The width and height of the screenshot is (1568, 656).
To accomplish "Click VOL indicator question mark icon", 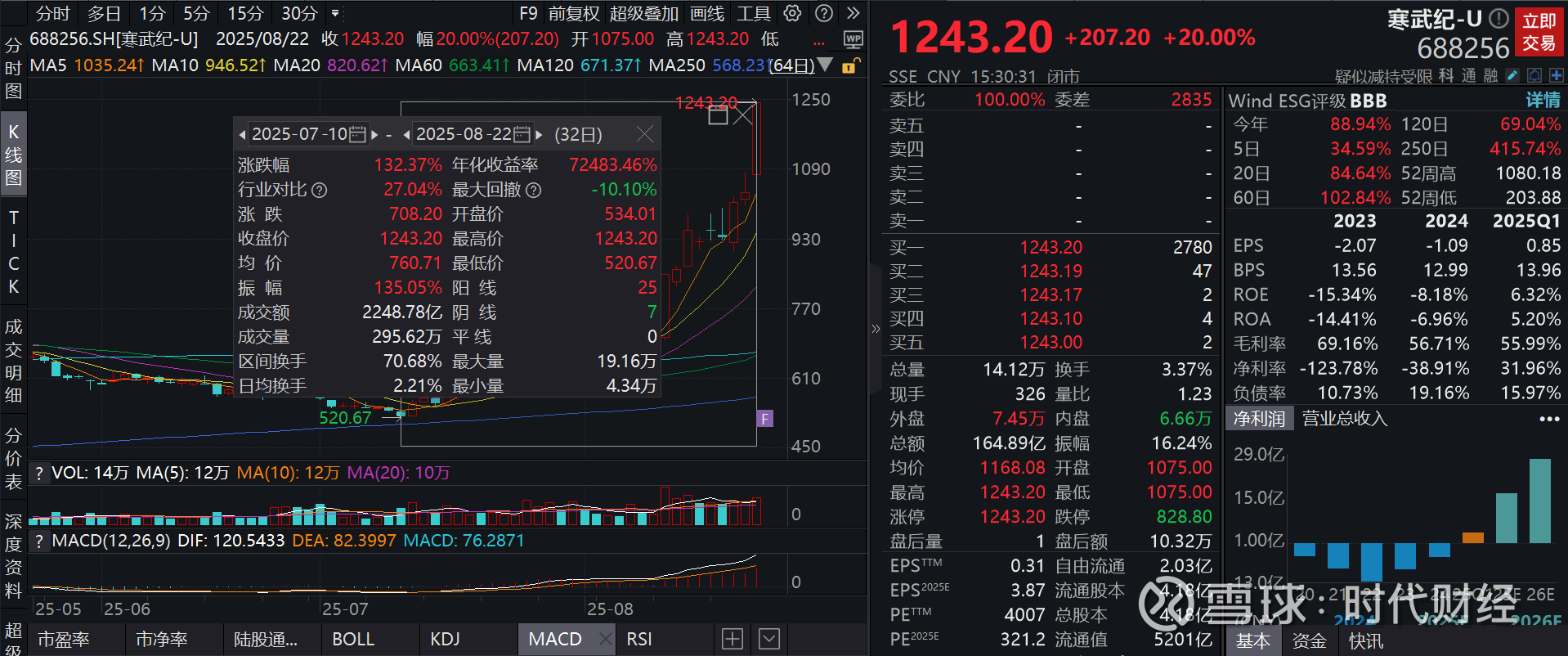I will pyautogui.click(x=38, y=473).
